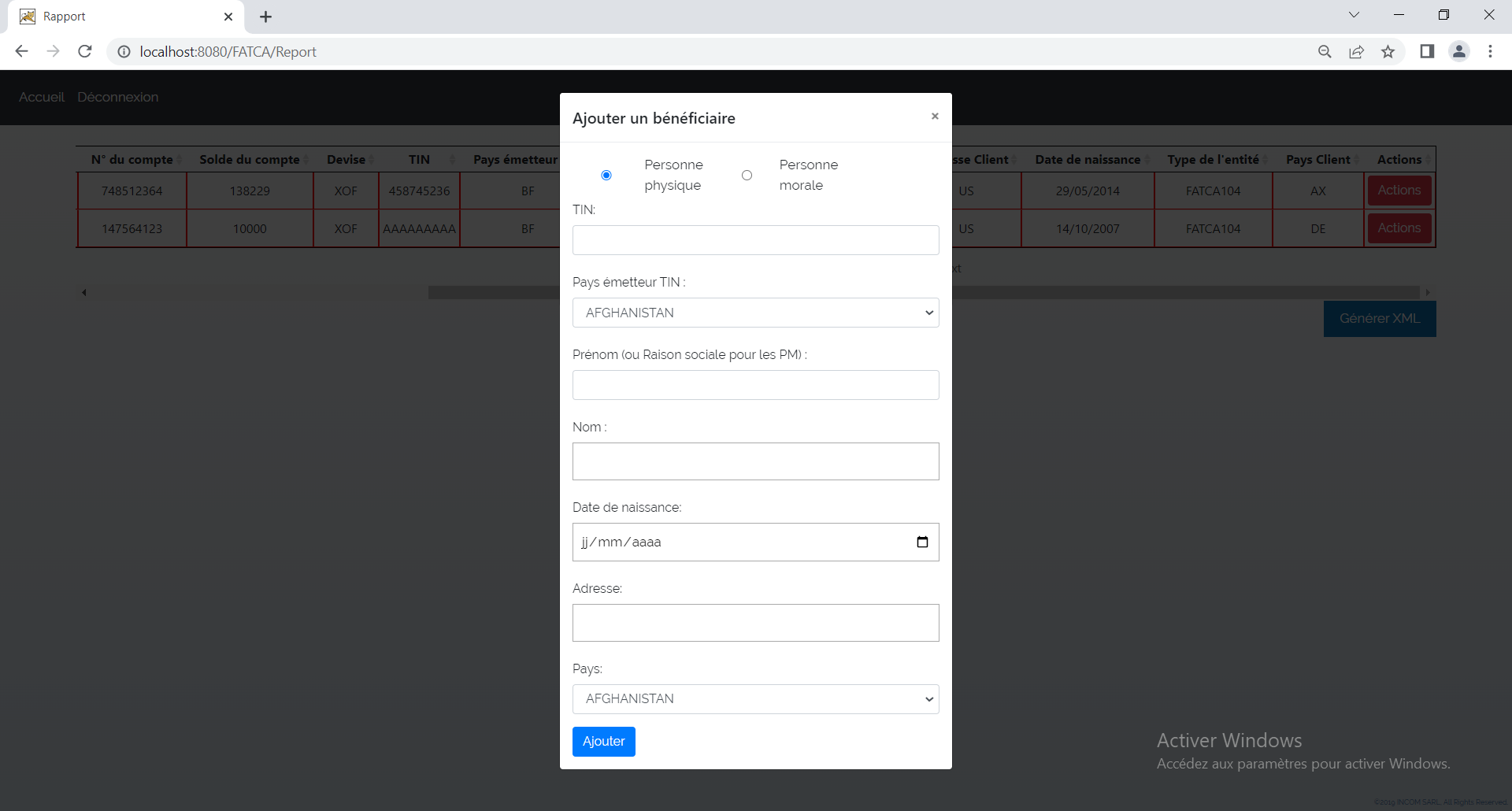Click the browser forward arrow
1512x811 pixels.
[x=53, y=51]
